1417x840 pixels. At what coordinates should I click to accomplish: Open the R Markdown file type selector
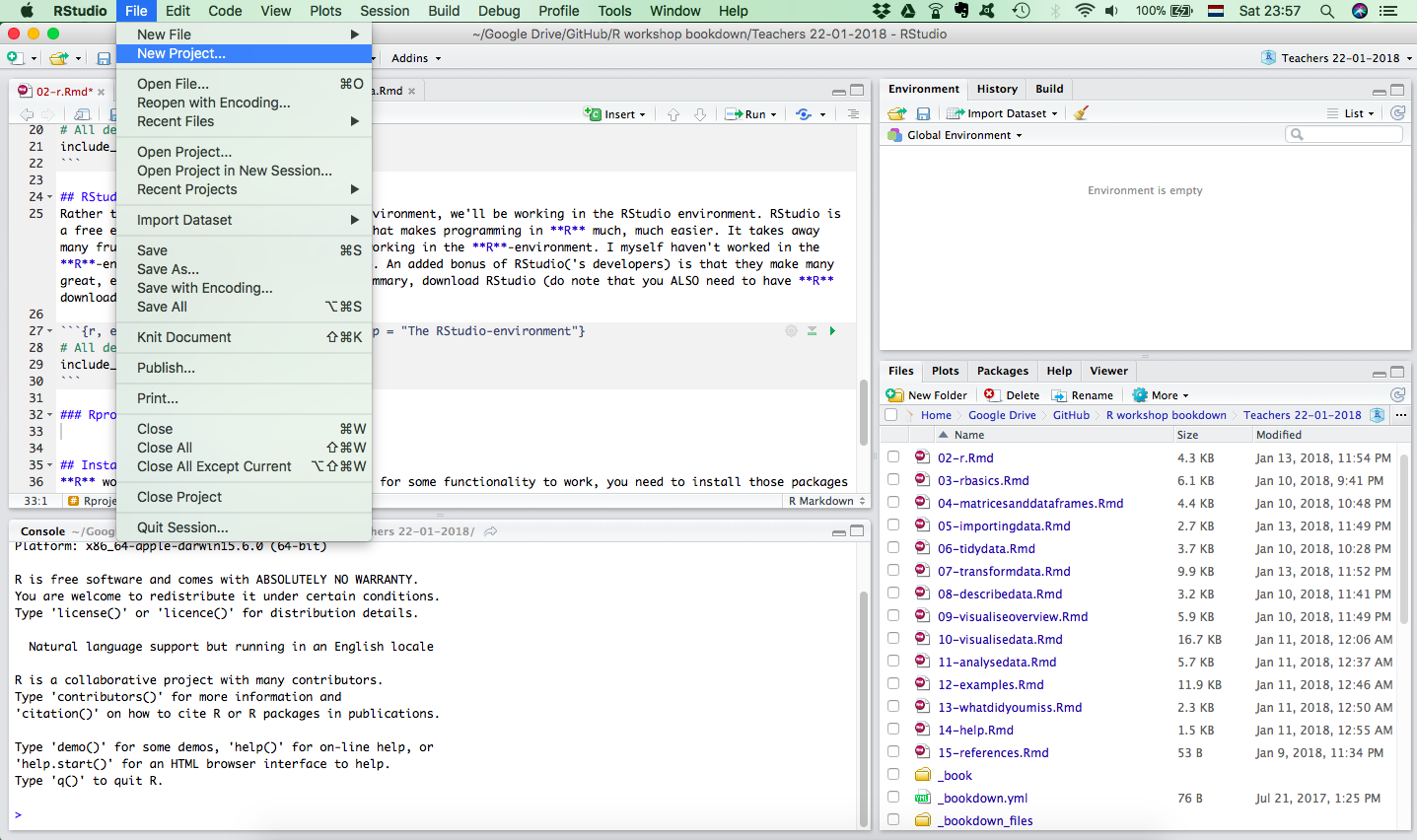(826, 501)
